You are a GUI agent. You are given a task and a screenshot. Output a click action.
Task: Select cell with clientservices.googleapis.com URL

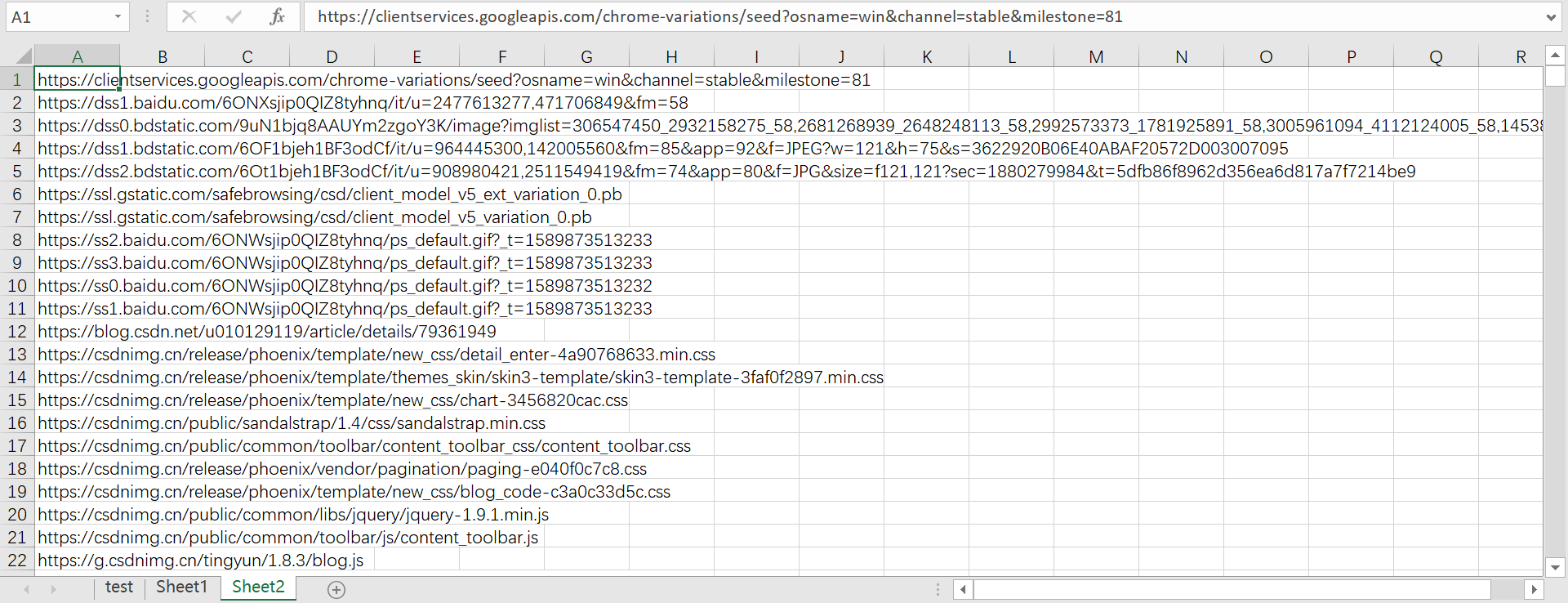coord(77,79)
